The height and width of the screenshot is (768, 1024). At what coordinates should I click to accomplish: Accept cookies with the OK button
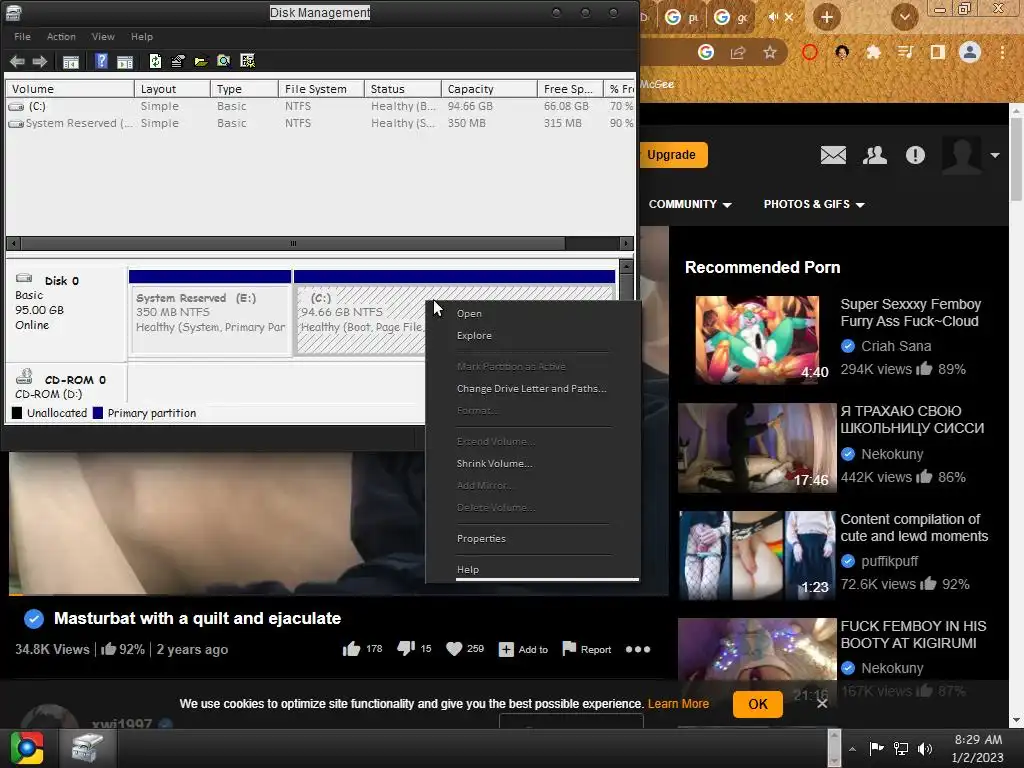point(758,704)
